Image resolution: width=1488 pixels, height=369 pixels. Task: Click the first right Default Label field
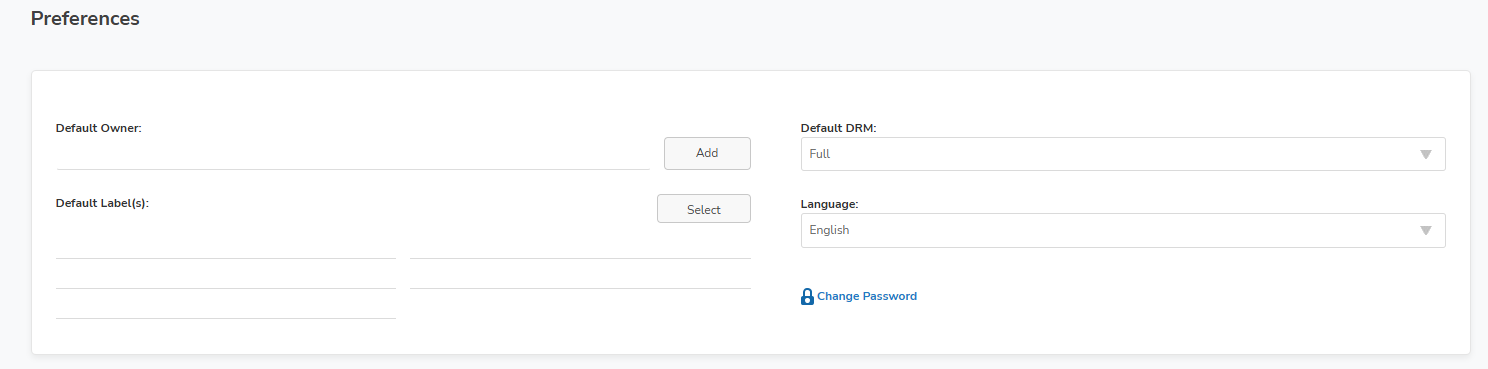[580, 245]
